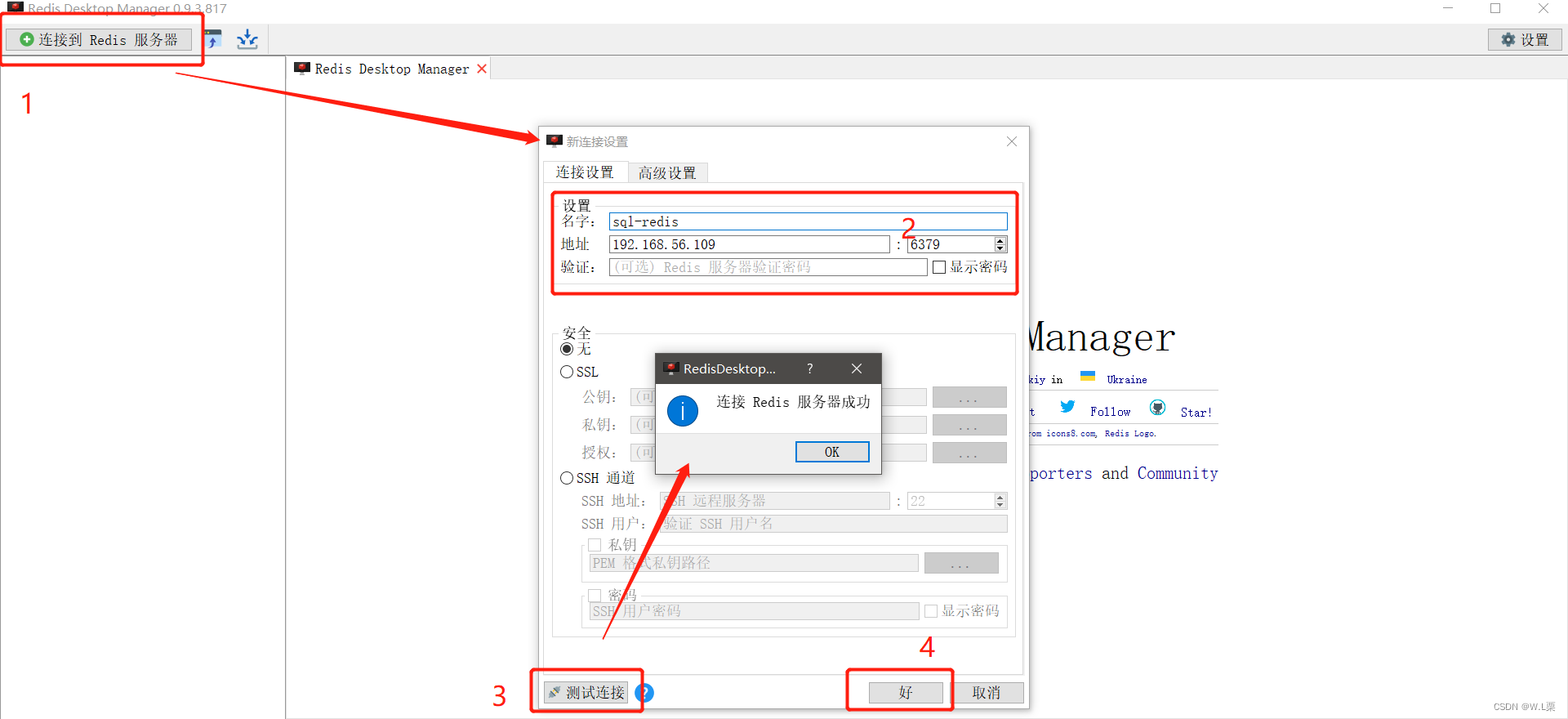
Task: Decrease the port 6379 with down arrow
Action: click(x=1000, y=248)
